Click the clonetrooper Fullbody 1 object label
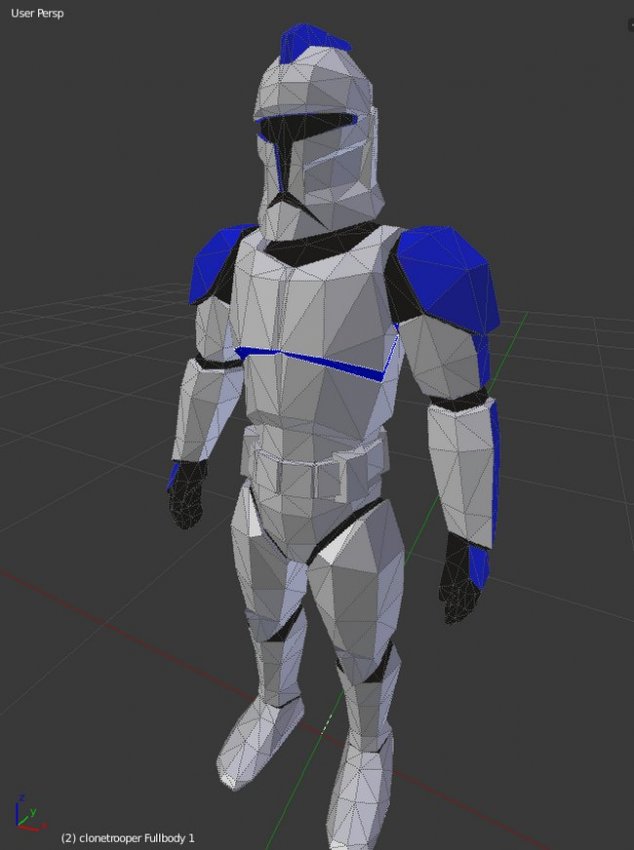The image size is (634, 850). [x=128, y=837]
